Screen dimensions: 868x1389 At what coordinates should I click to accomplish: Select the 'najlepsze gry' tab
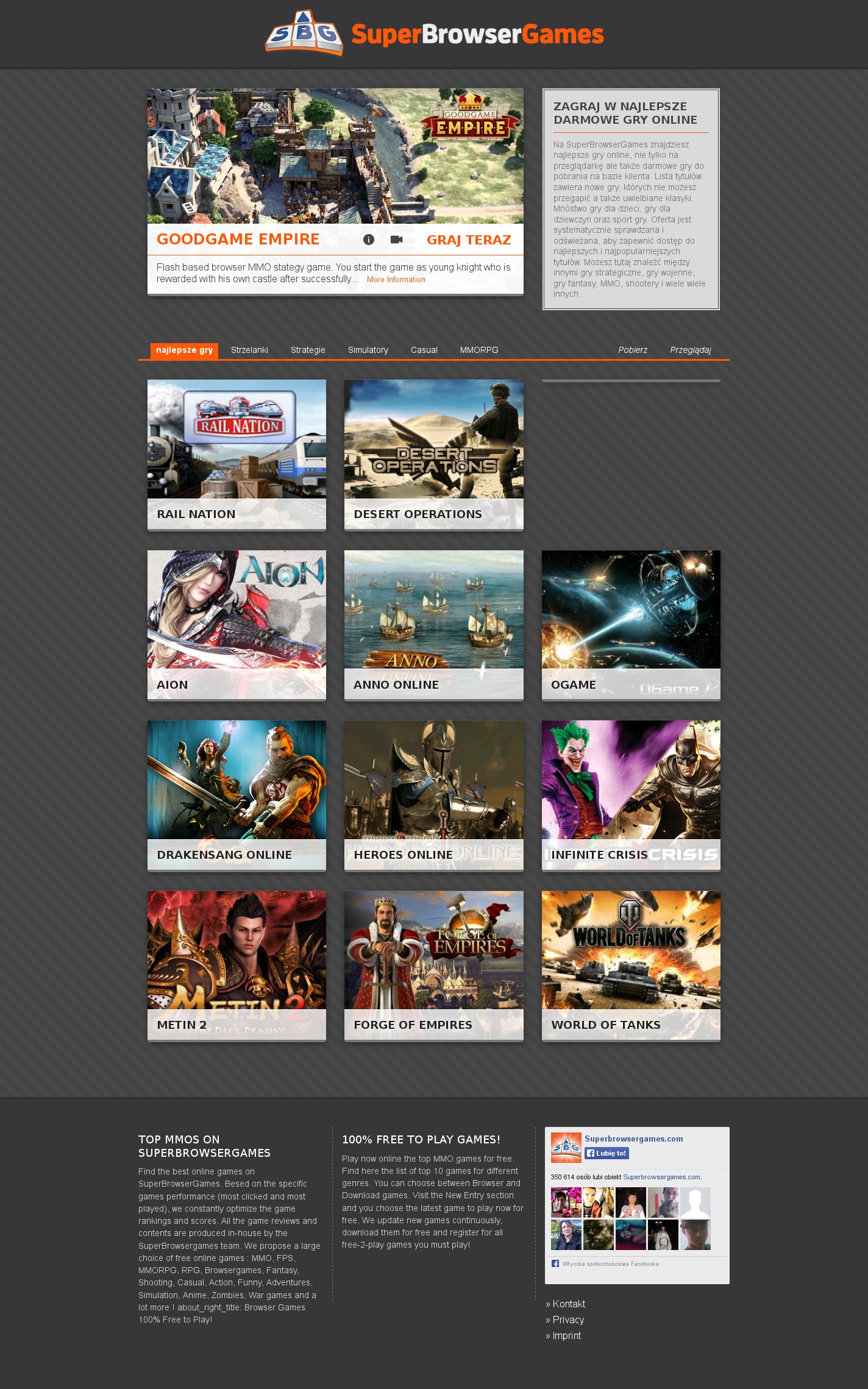click(184, 350)
